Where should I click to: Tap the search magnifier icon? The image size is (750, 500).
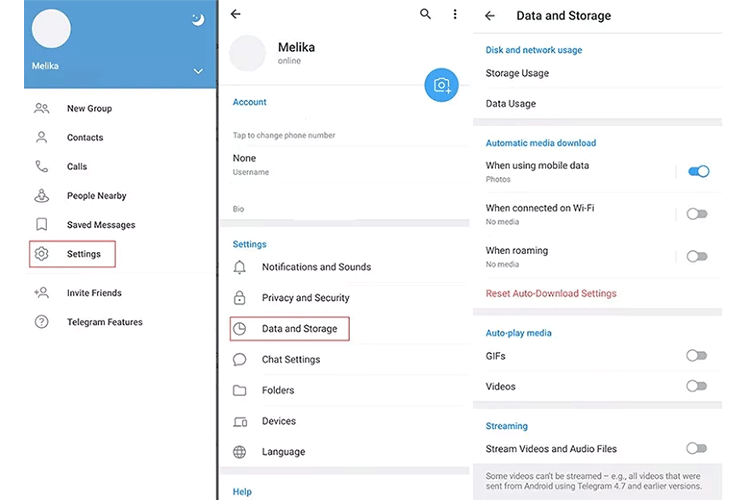click(426, 15)
